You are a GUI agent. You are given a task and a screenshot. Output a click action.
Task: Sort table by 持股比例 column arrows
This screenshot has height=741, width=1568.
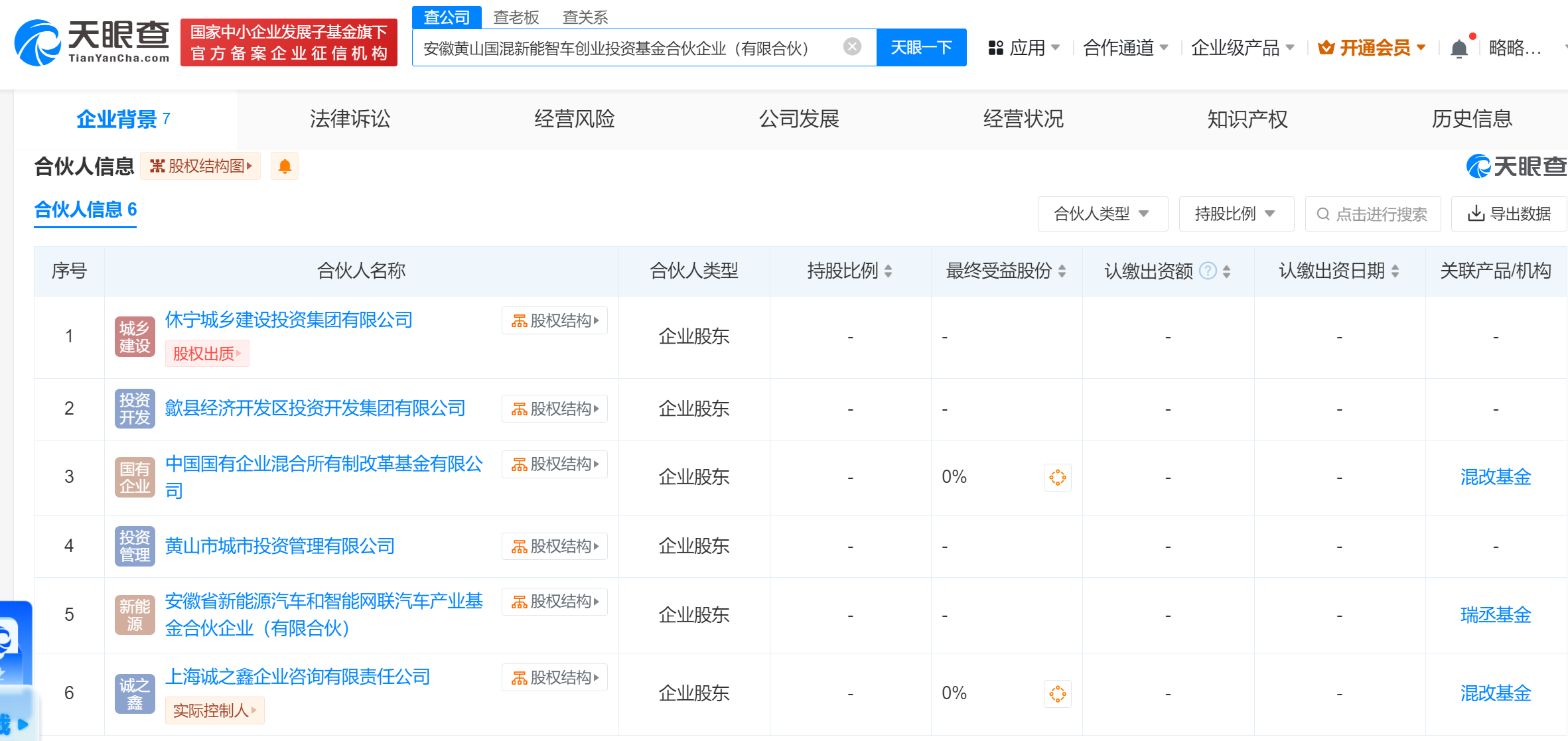tap(888, 271)
